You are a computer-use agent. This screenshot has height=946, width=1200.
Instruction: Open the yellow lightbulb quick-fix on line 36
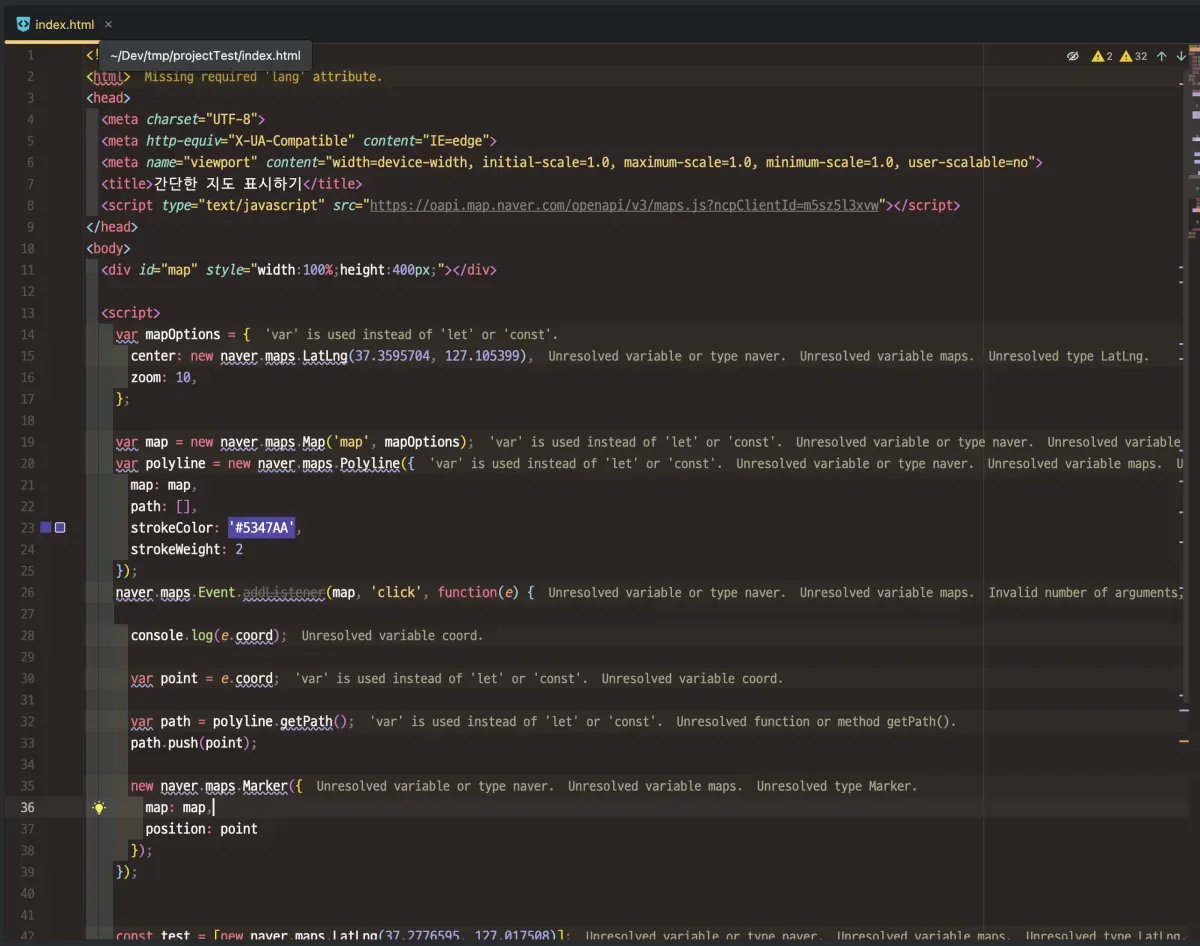coord(99,808)
